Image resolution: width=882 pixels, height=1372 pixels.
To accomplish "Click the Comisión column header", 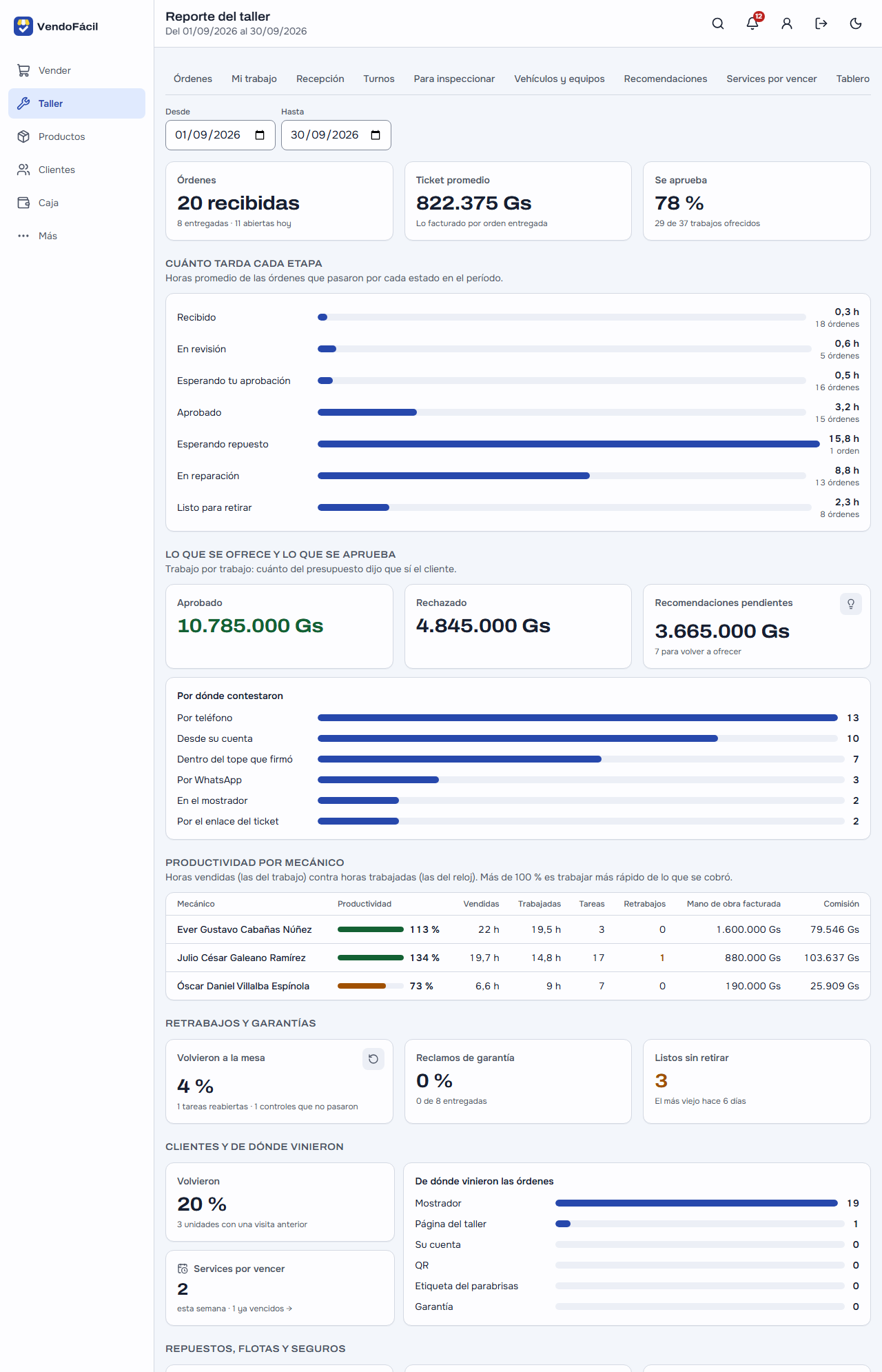I will coord(841,904).
